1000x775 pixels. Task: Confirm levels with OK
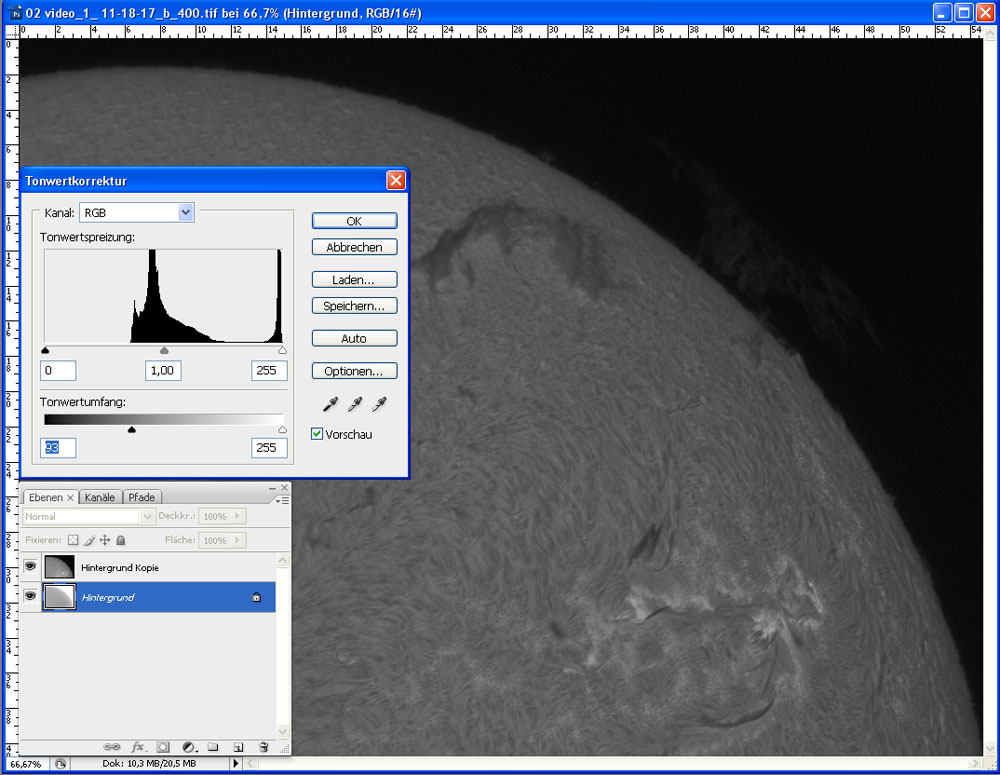click(x=355, y=221)
